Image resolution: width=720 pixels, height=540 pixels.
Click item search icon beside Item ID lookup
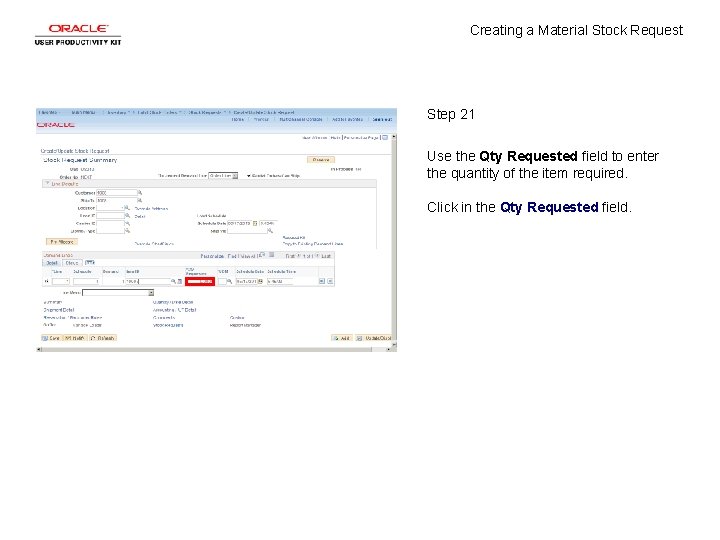[180, 281]
